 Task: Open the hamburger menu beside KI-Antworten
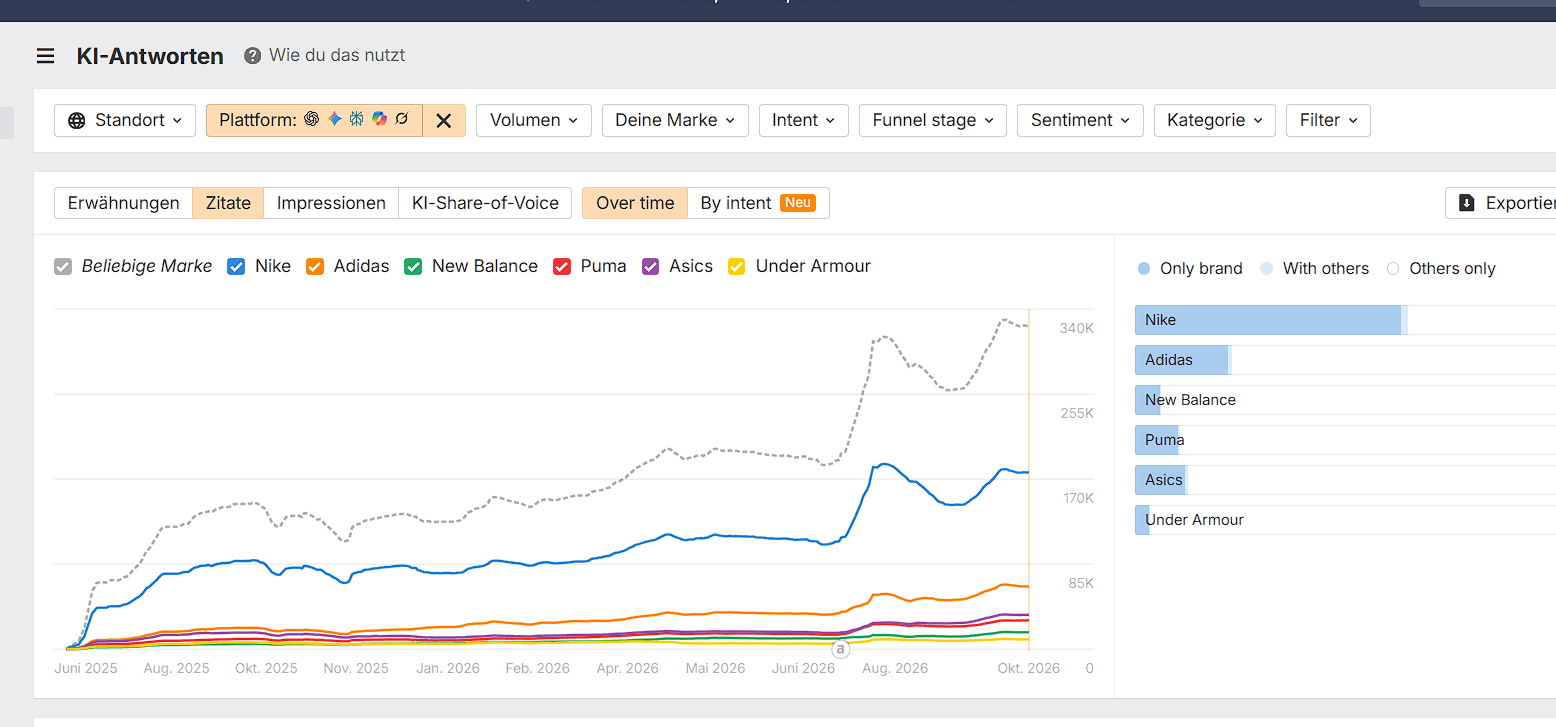click(45, 56)
